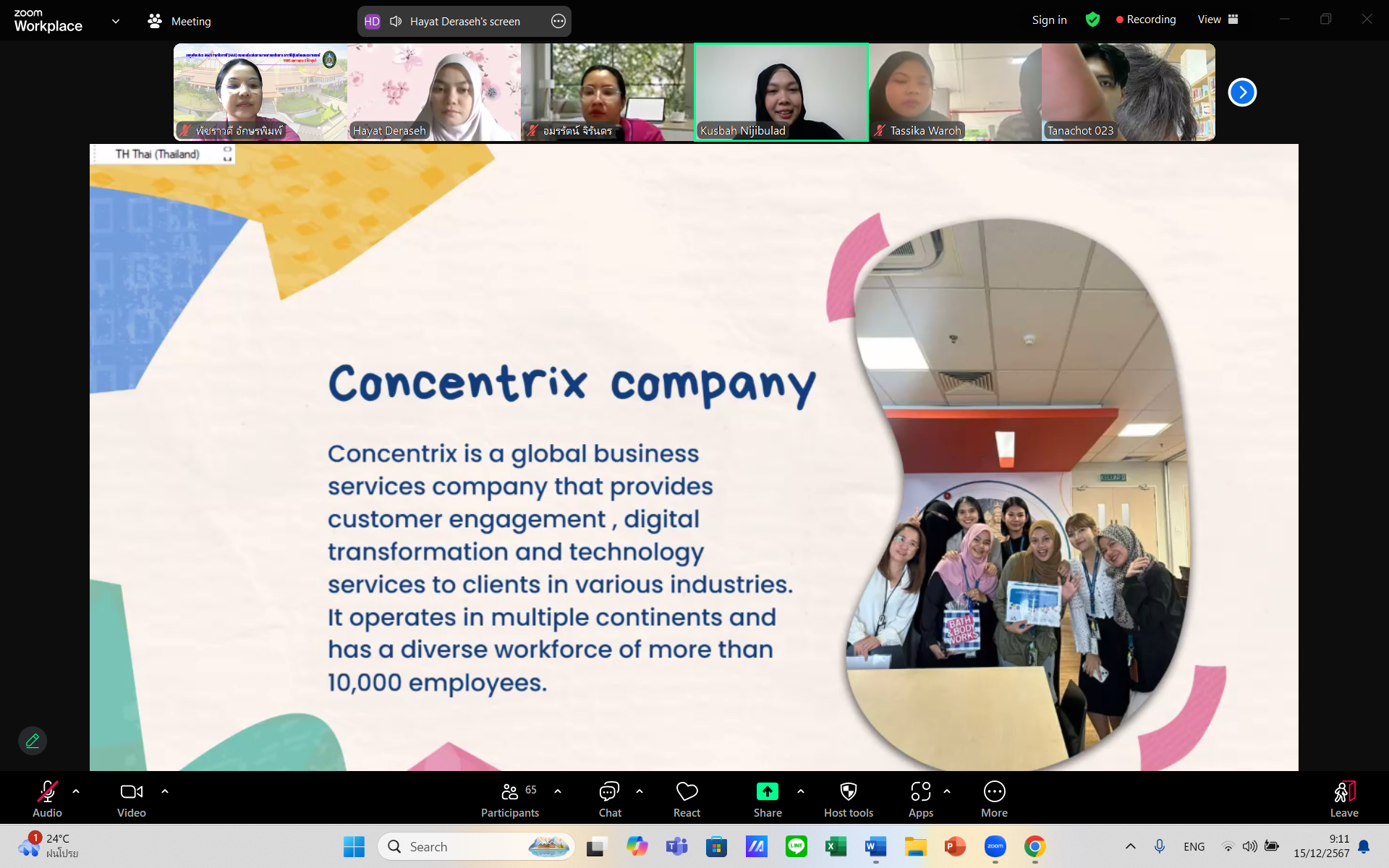Switch ENG input language
This screenshot has width=1389, height=868.
pyautogui.click(x=1194, y=846)
